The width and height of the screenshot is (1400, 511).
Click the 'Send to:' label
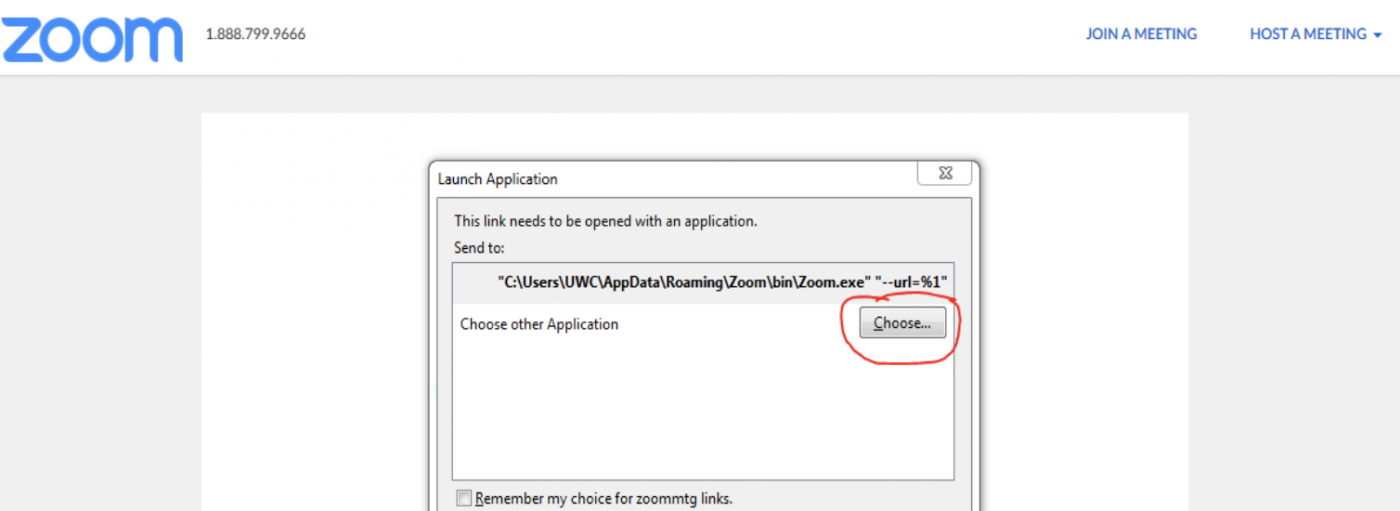480,247
